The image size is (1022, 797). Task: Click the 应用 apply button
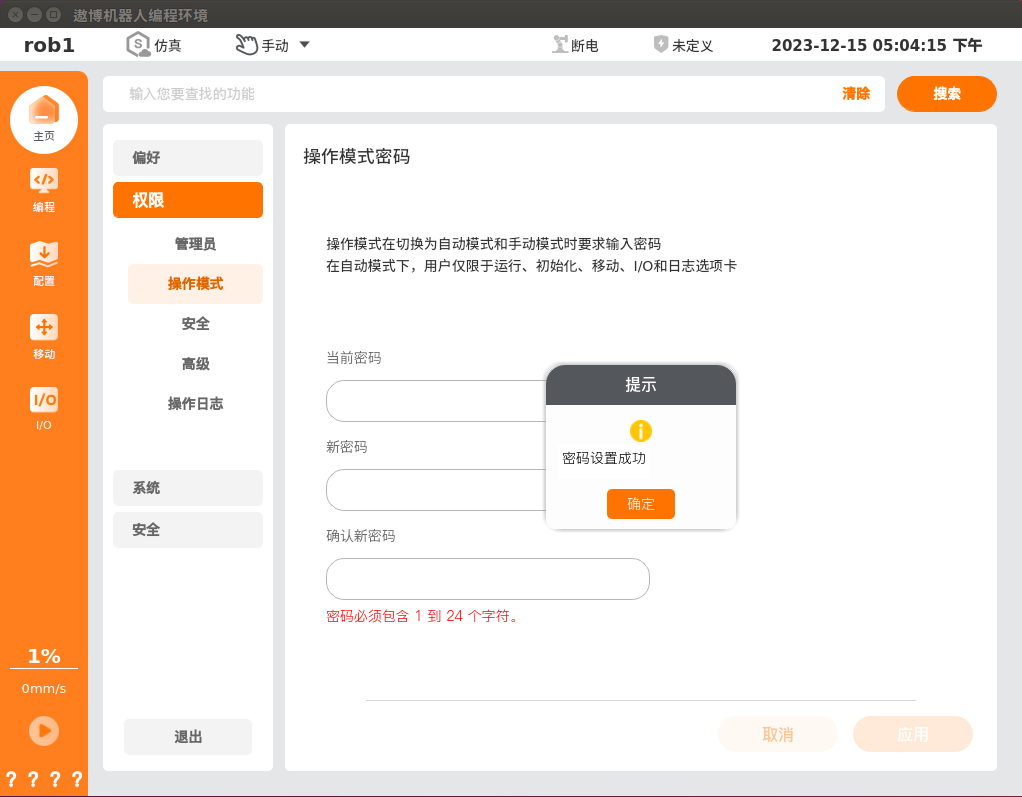912,734
